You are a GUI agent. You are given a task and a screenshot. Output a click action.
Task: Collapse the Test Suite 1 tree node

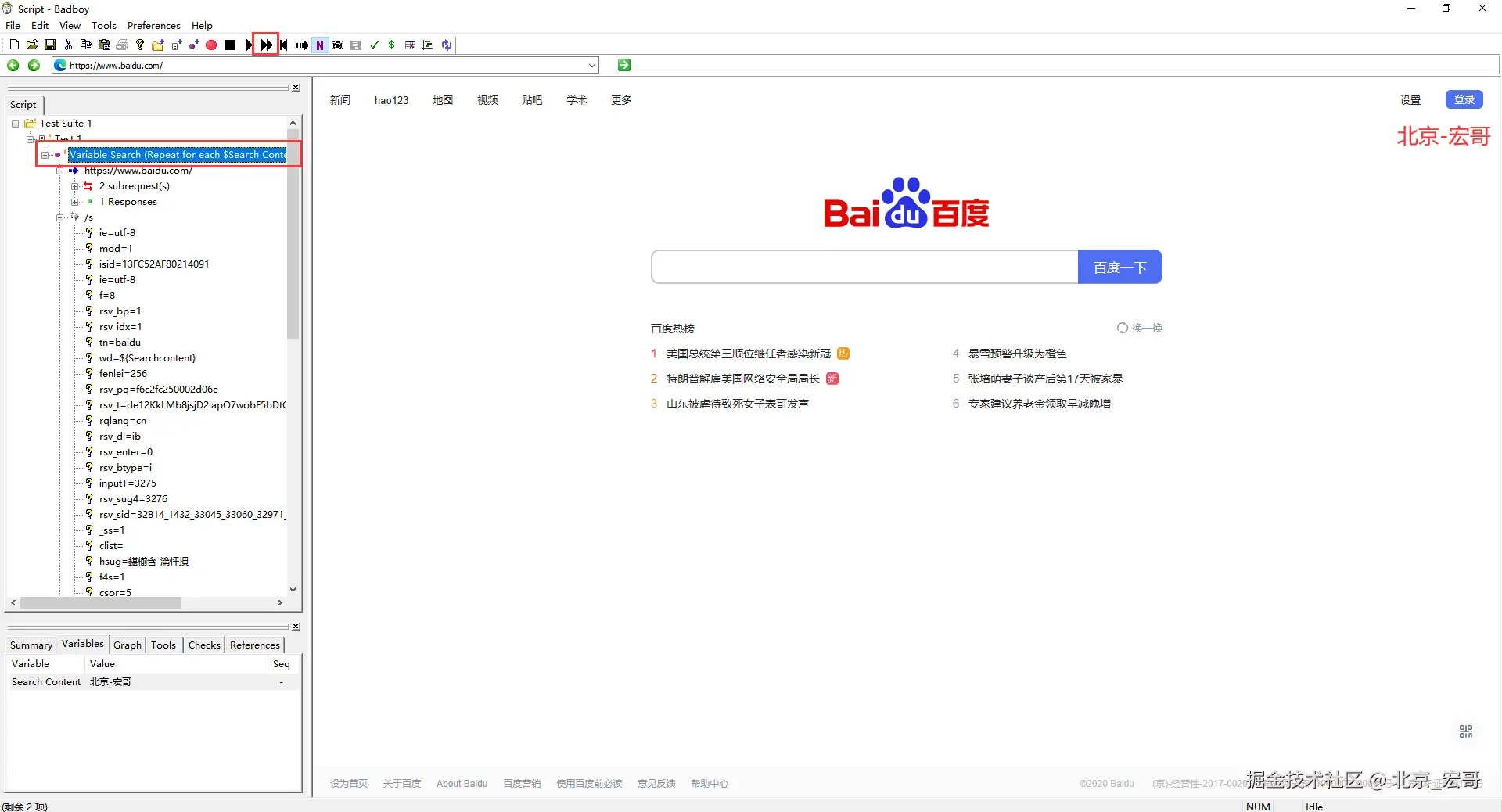click(15, 124)
